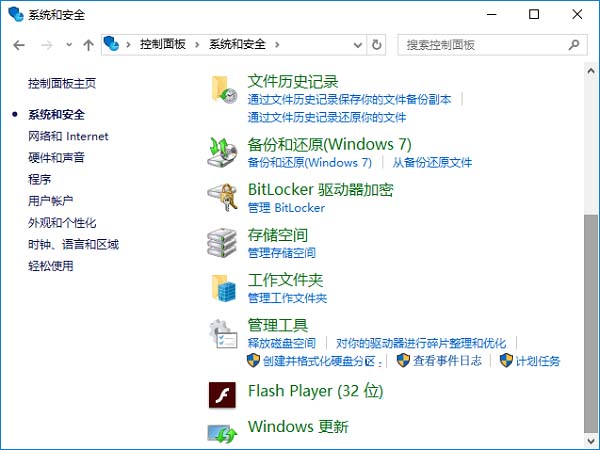
Task: Open Flash Player (32 位) link
Action: [x=315, y=391]
